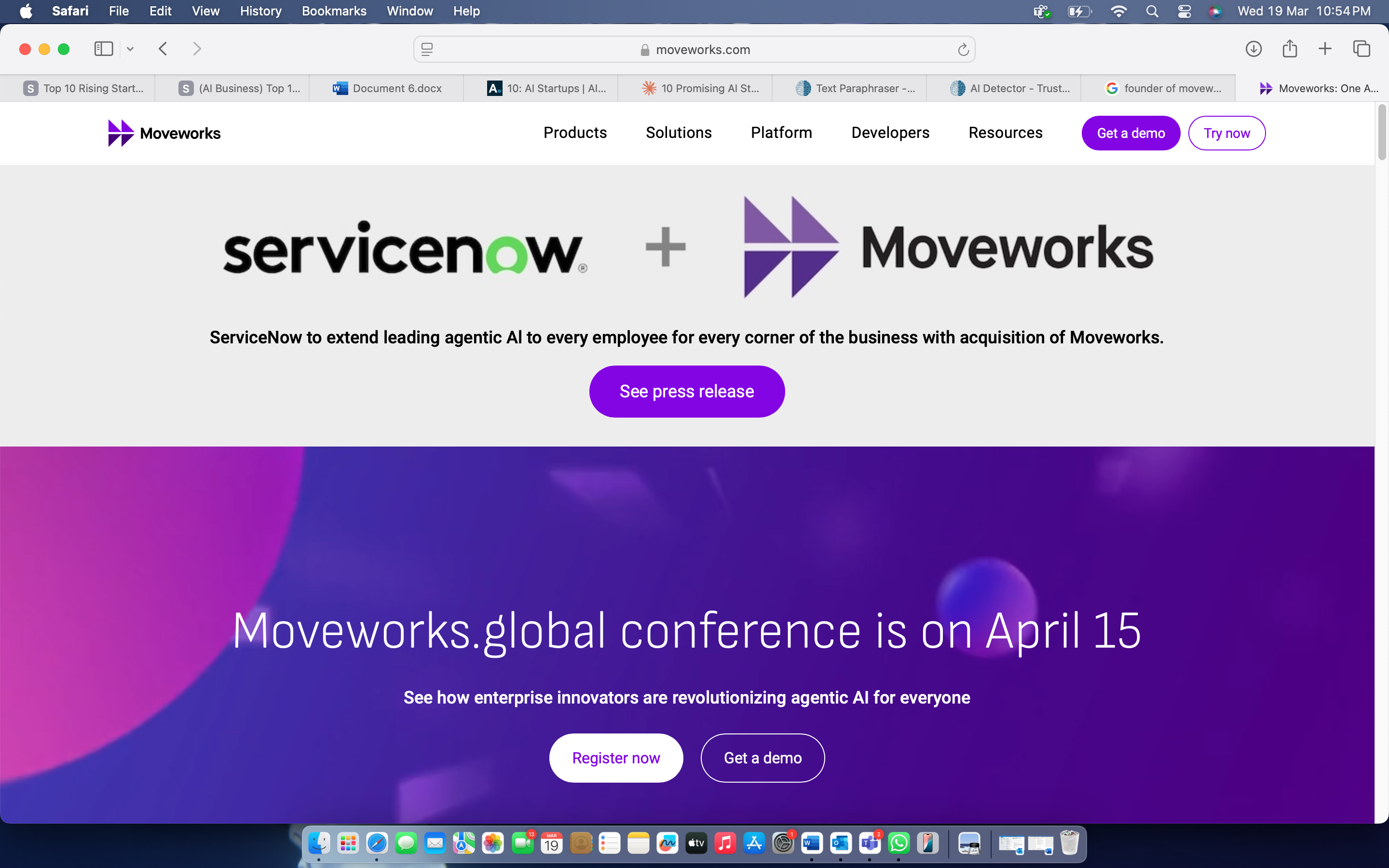Open the Help menu
The image size is (1389, 868).
coord(466,11)
